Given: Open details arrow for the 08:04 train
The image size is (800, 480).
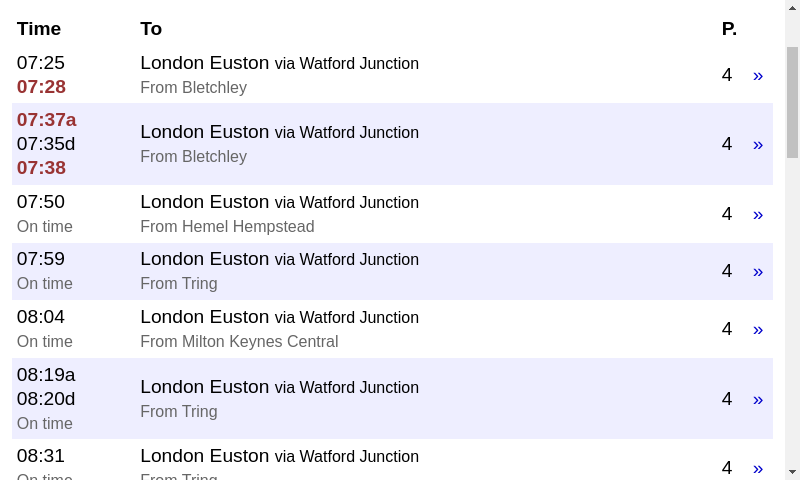Looking at the screenshot, I should [758, 330].
